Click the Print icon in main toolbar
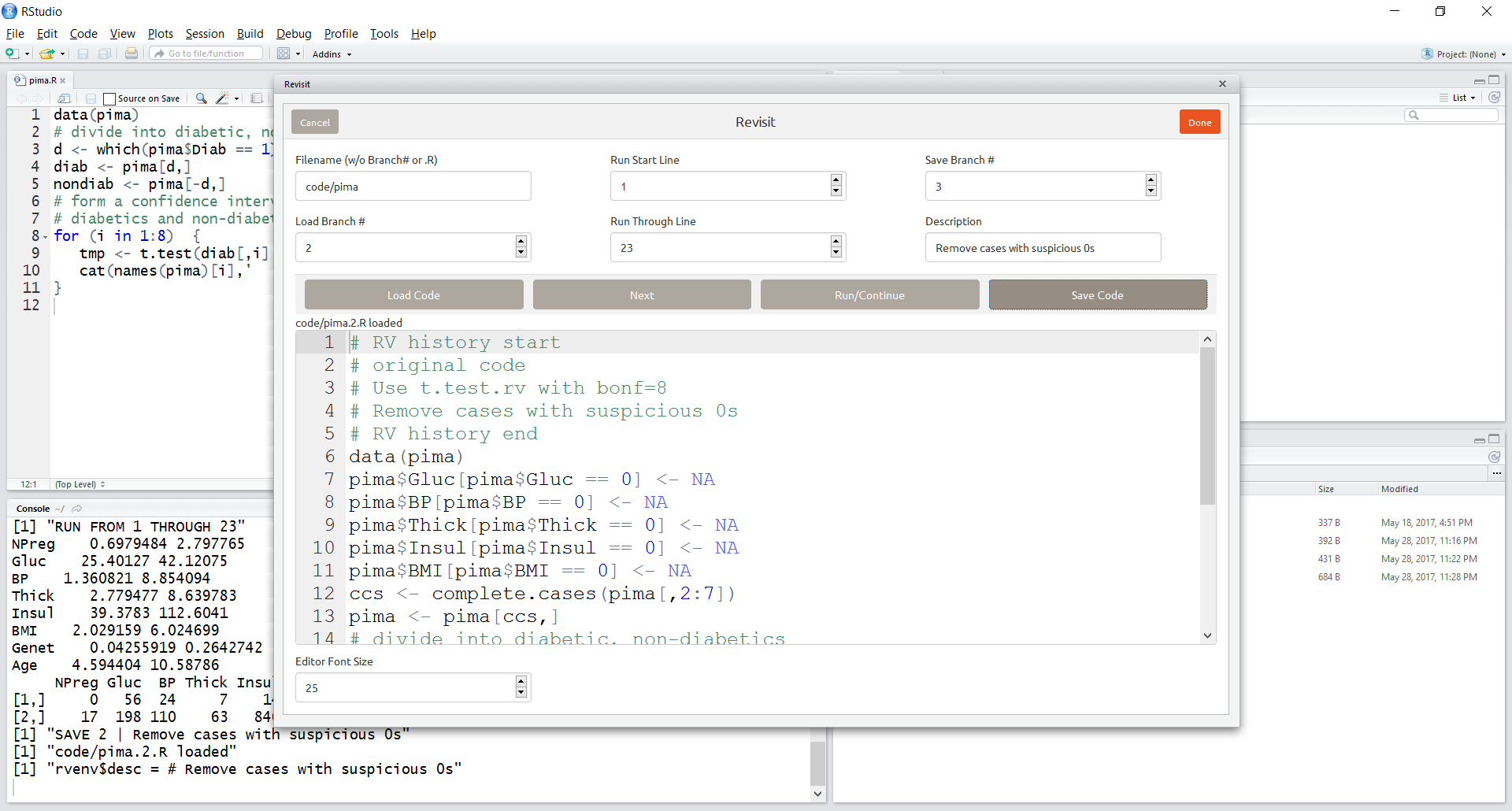Viewport: 1512px width, 811px height. (132, 54)
